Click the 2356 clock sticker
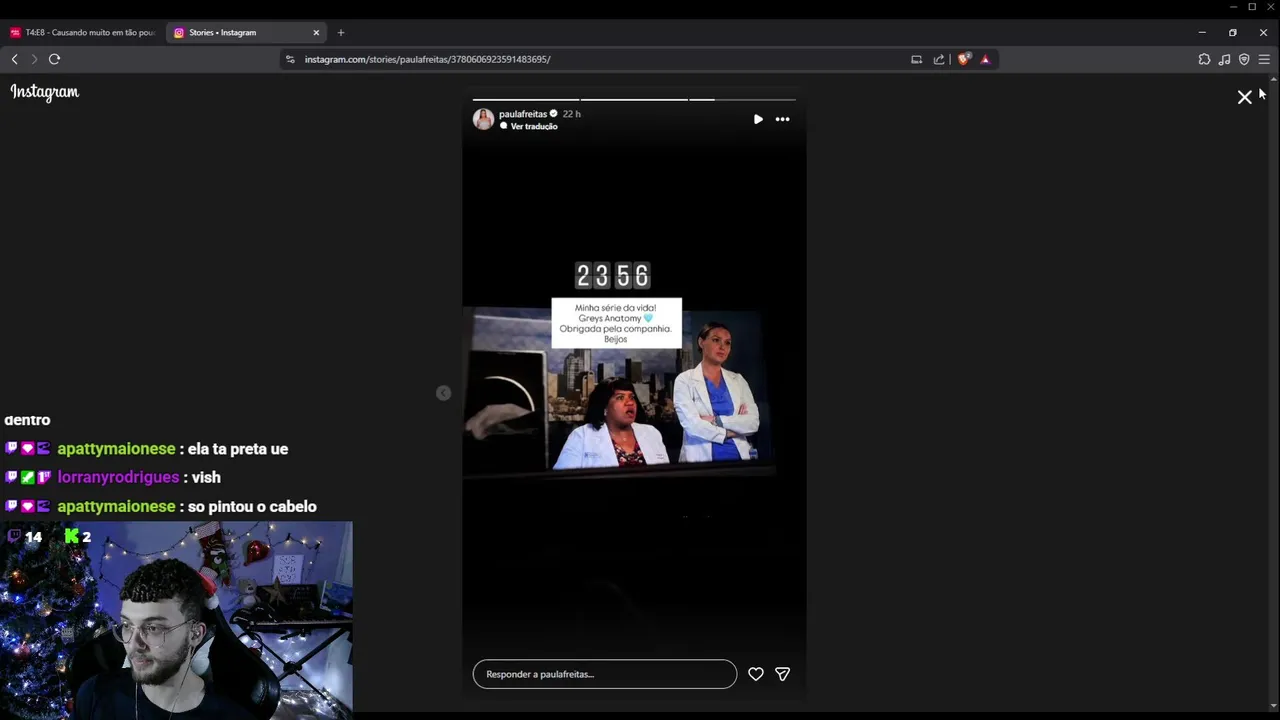Image resolution: width=1280 pixels, height=720 pixels. point(613,275)
